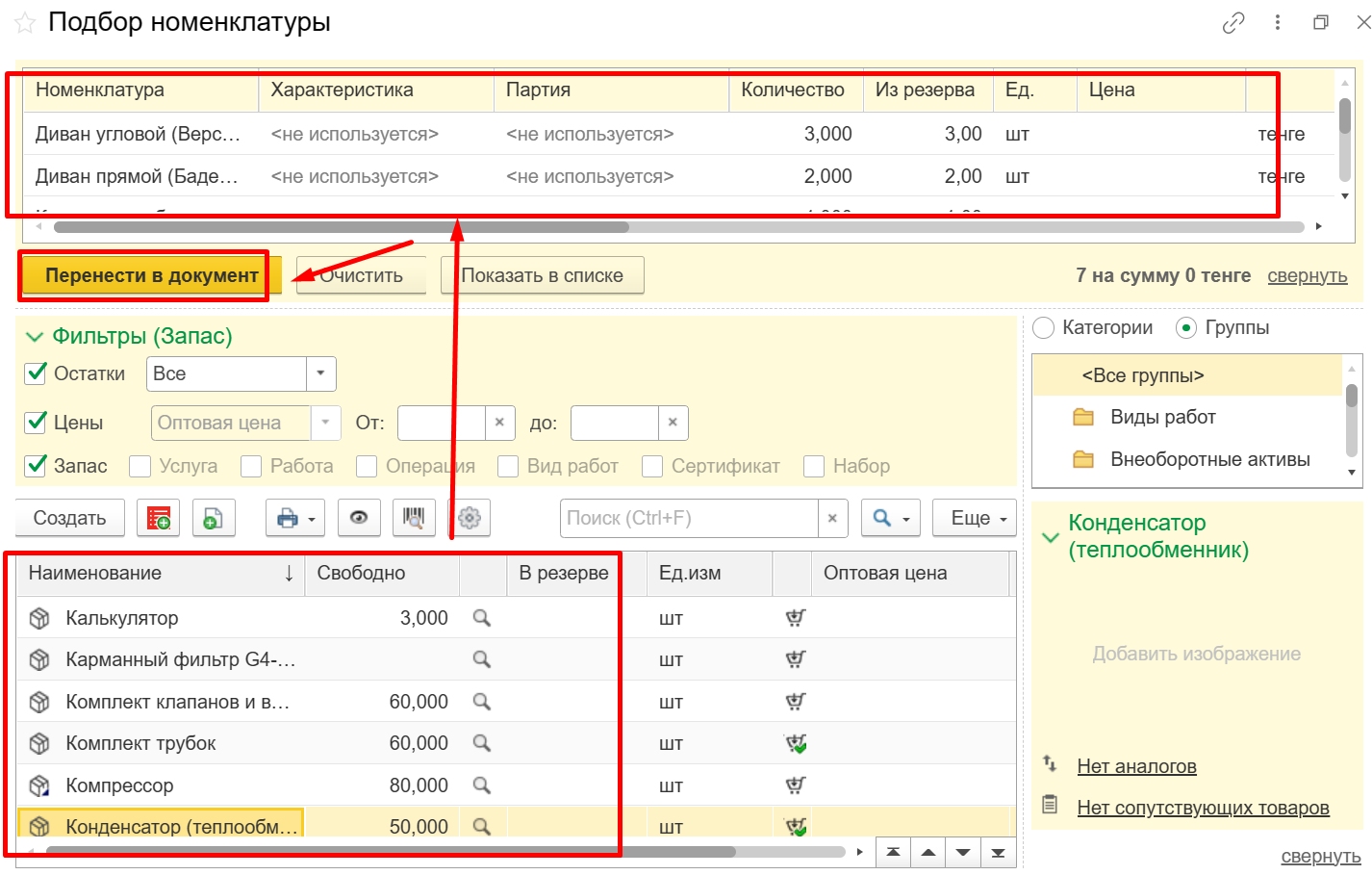The height and width of the screenshot is (875, 1372).
Task: Click the barcode search icon in toolbar
Action: tap(414, 518)
